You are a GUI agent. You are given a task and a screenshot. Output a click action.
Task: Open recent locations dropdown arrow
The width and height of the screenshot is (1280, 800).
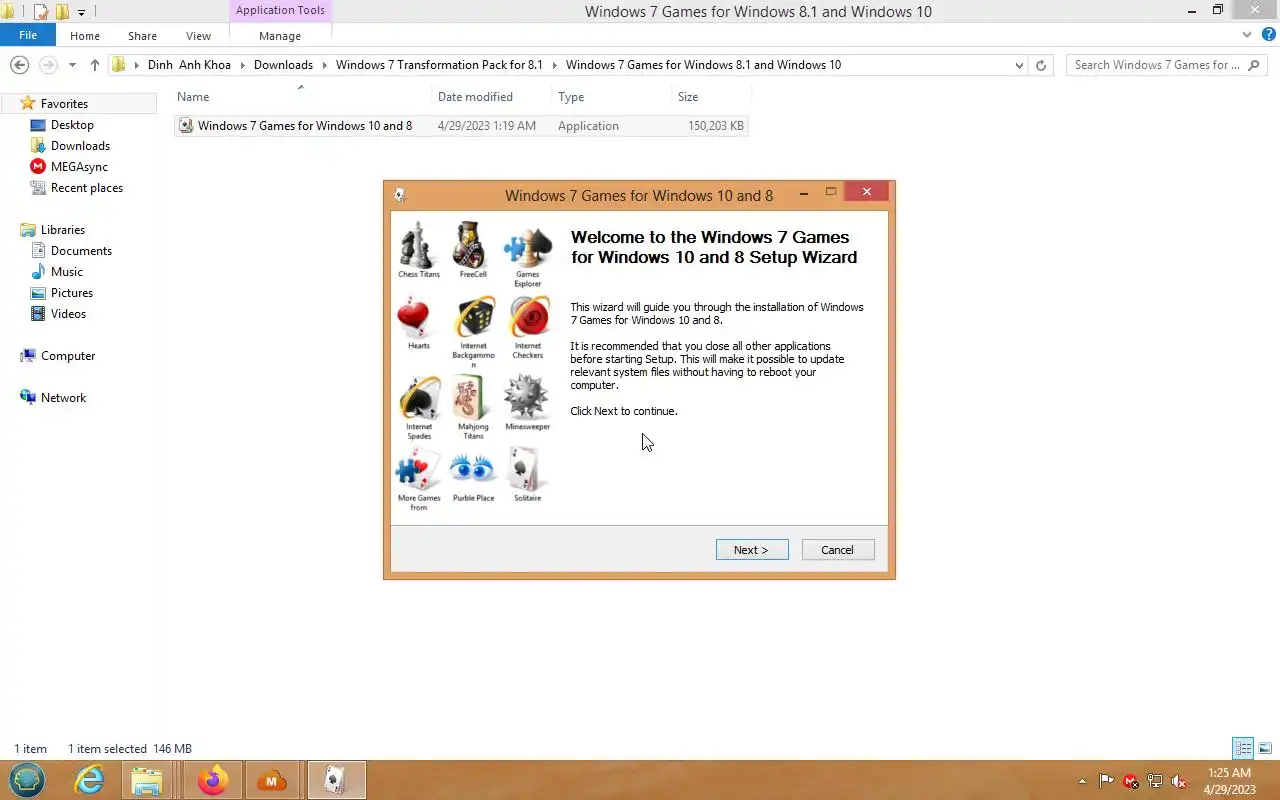pos(72,65)
